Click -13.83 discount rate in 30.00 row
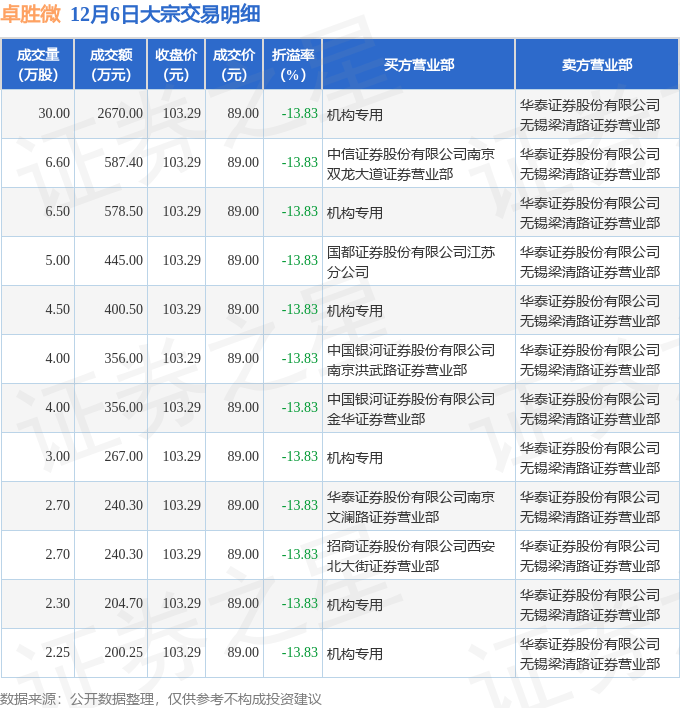The image size is (680, 708). click(300, 113)
